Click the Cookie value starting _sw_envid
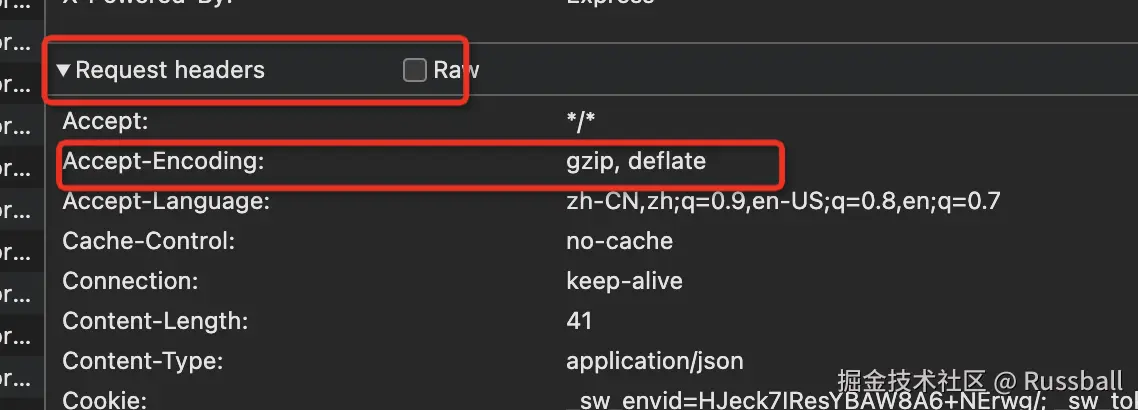The width and height of the screenshot is (1138, 410). (700, 401)
